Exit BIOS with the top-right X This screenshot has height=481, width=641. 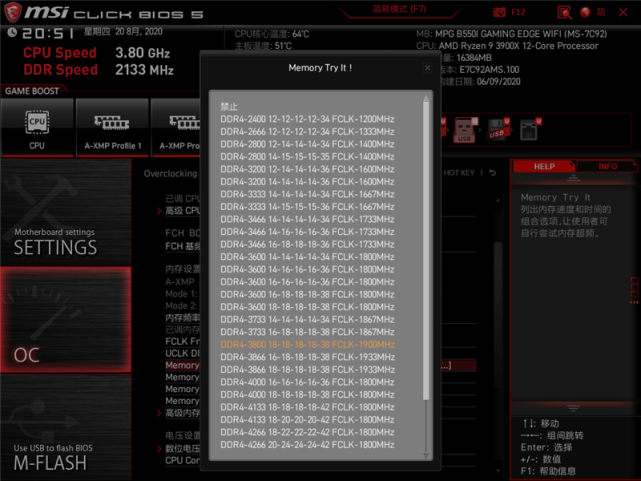[x=623, y=12]
